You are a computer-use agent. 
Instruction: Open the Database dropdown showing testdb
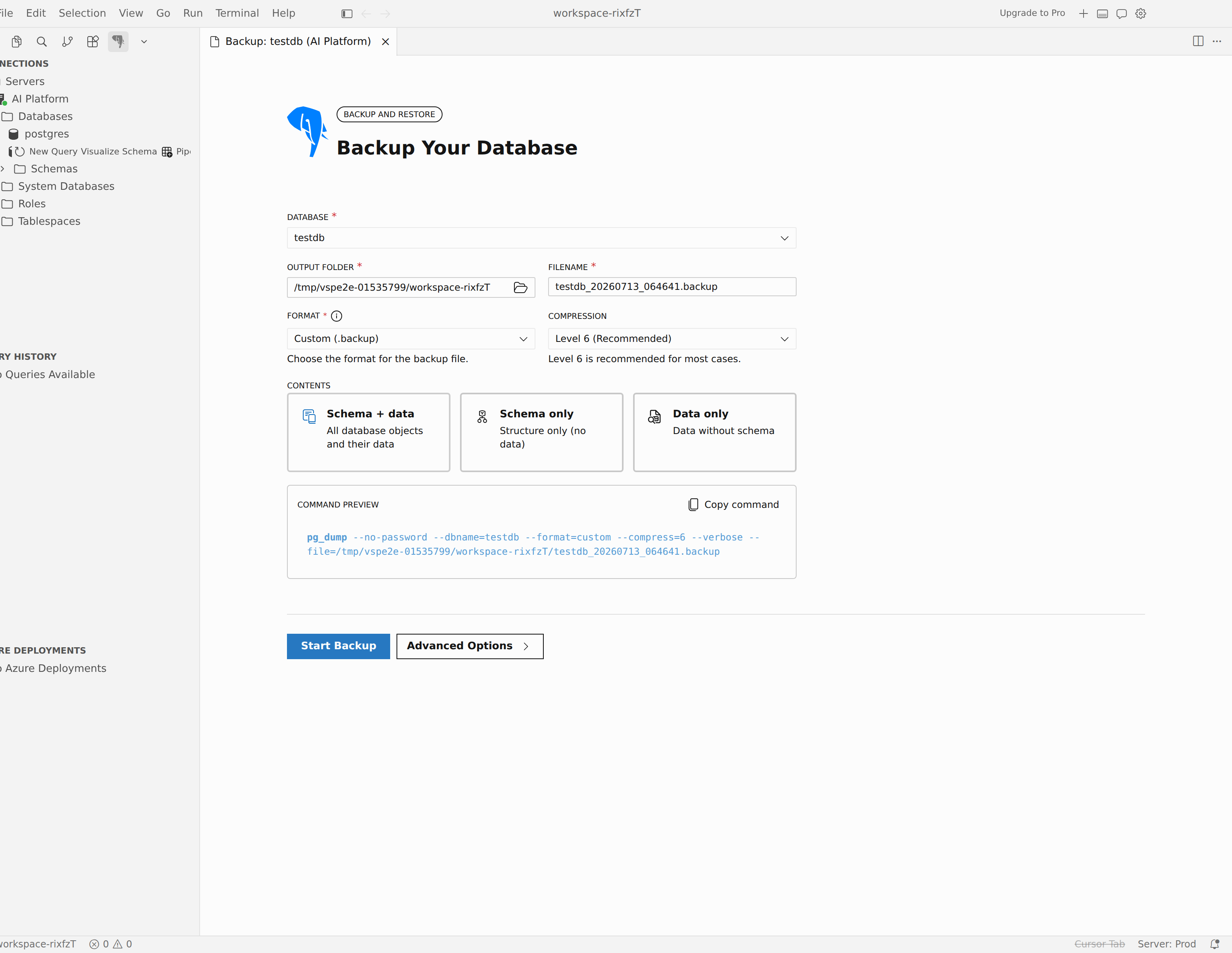tap(541, 237)
